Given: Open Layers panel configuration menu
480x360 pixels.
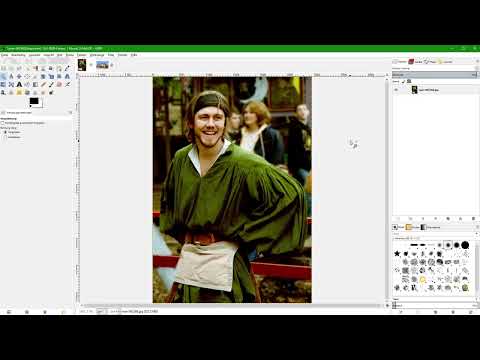Looking at the screenshot, I should tap(477, 61).
